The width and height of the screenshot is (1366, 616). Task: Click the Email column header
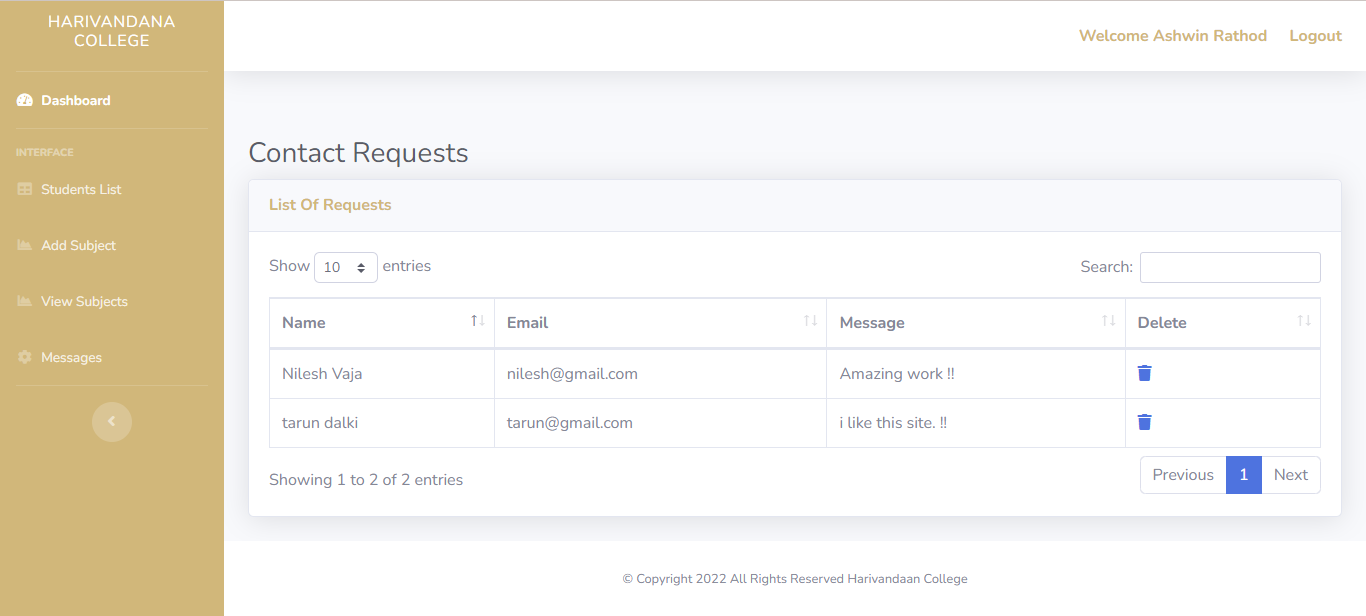click(x=660, y=323)
